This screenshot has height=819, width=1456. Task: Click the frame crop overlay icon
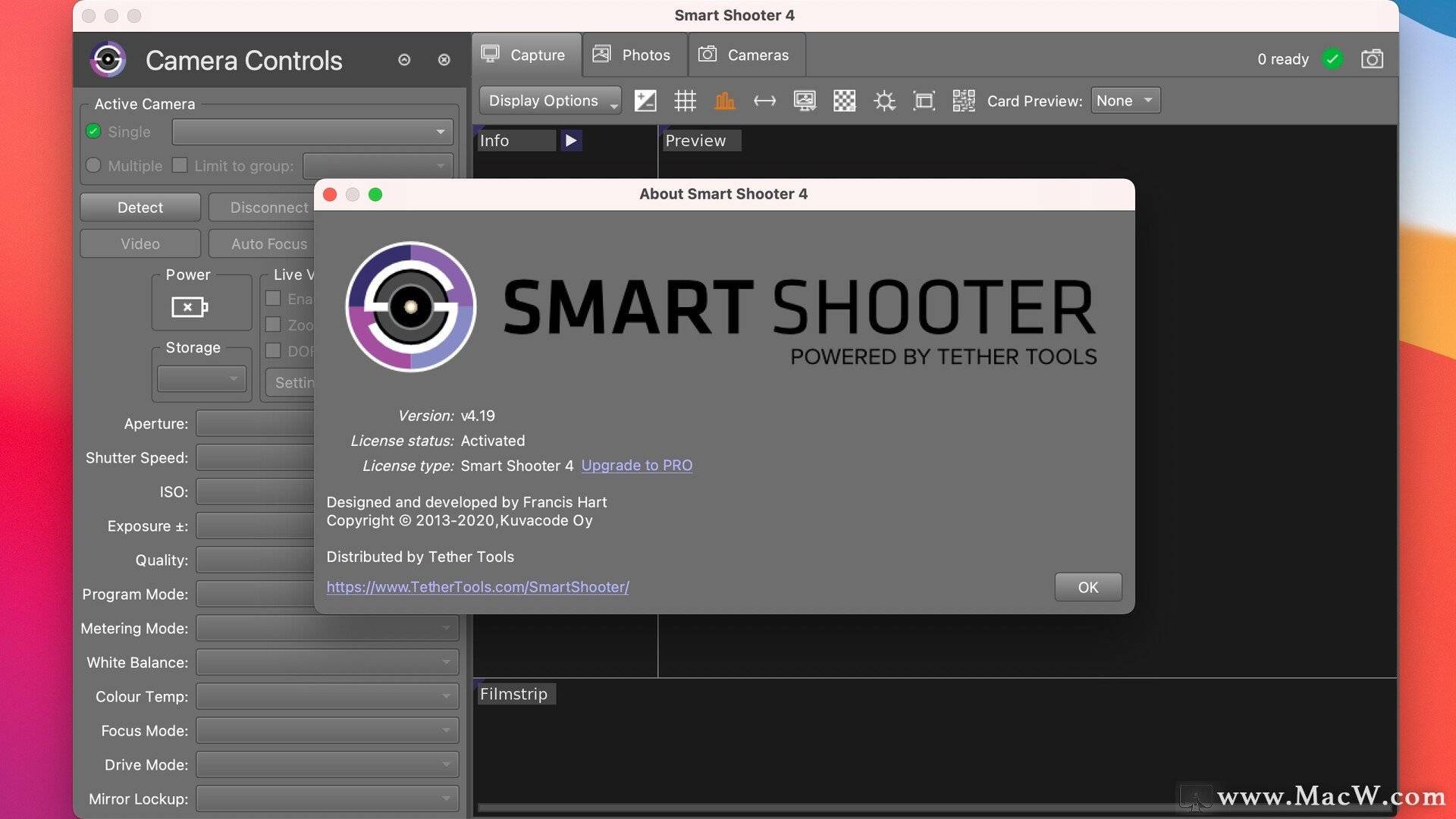click(924, 101)
